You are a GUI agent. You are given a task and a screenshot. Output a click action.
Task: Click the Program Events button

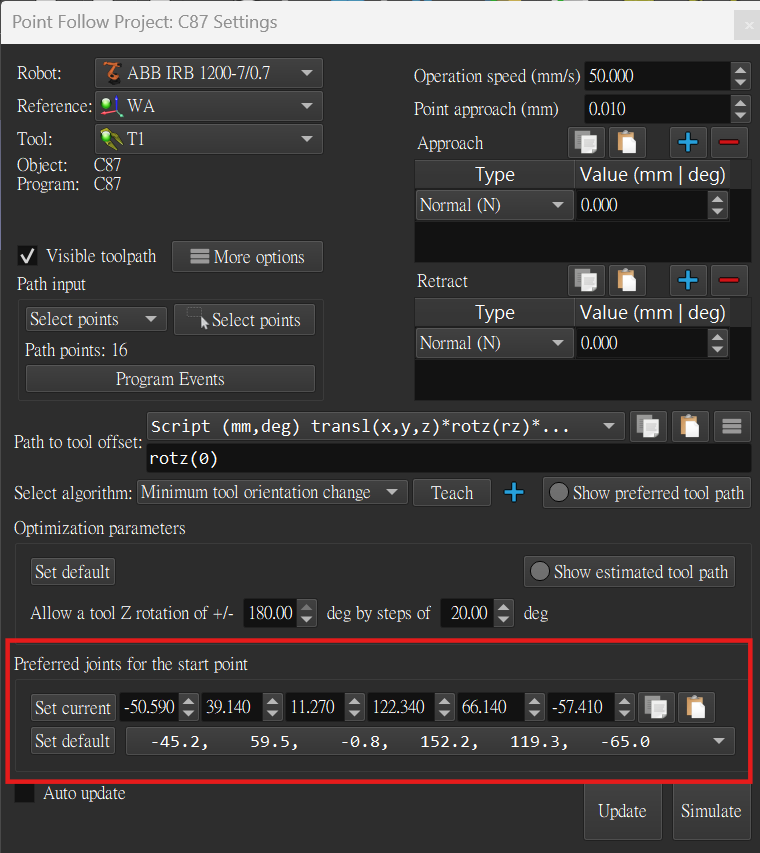[170, 379]
